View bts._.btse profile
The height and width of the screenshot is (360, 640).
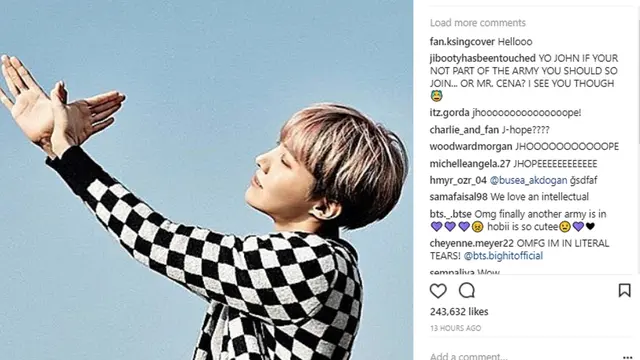click(451, 214)
